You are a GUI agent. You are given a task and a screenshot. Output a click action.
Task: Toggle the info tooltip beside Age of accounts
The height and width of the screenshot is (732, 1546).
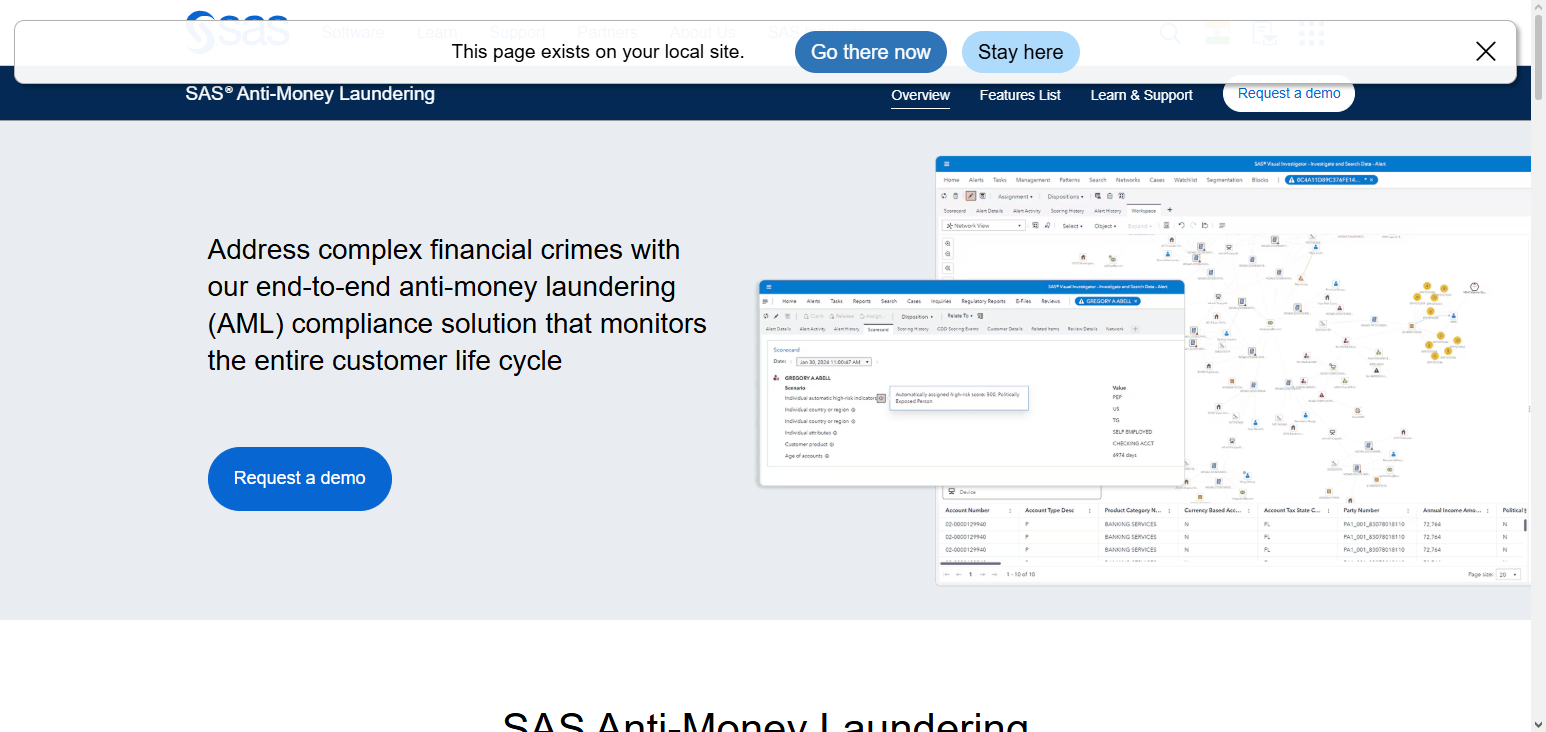(826, 455)
